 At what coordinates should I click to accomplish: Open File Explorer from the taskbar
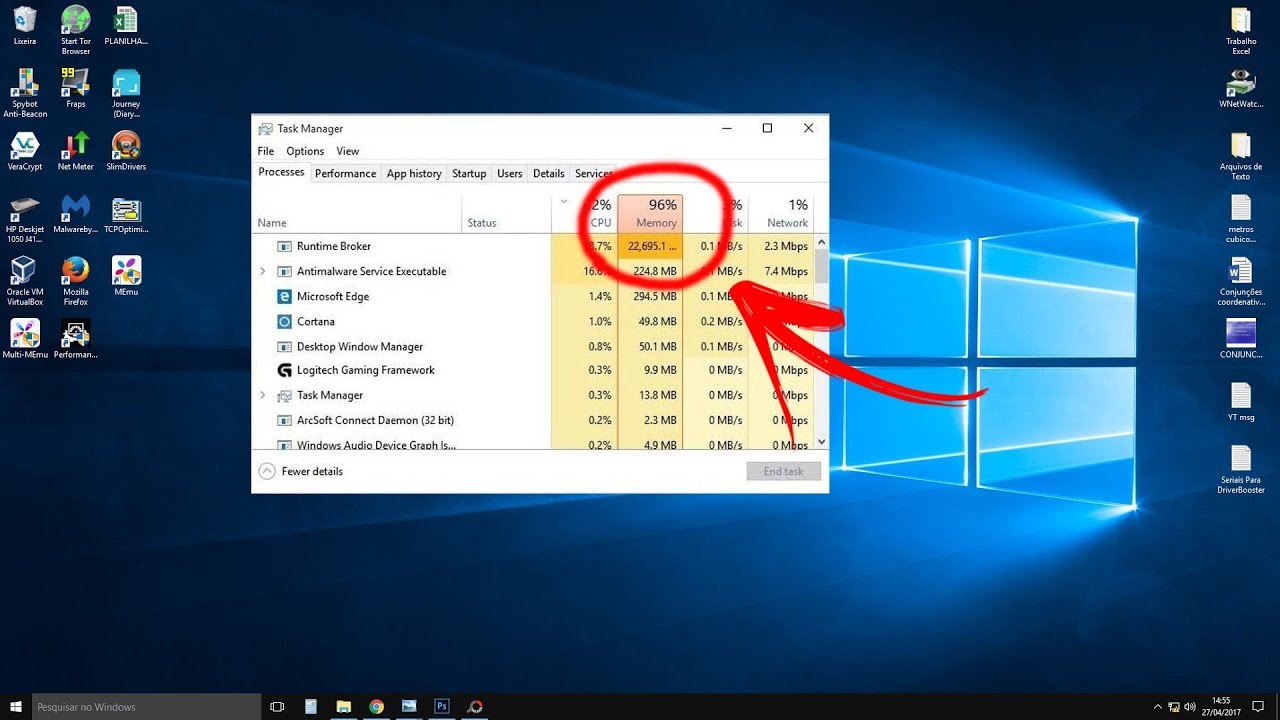[343, 707]
